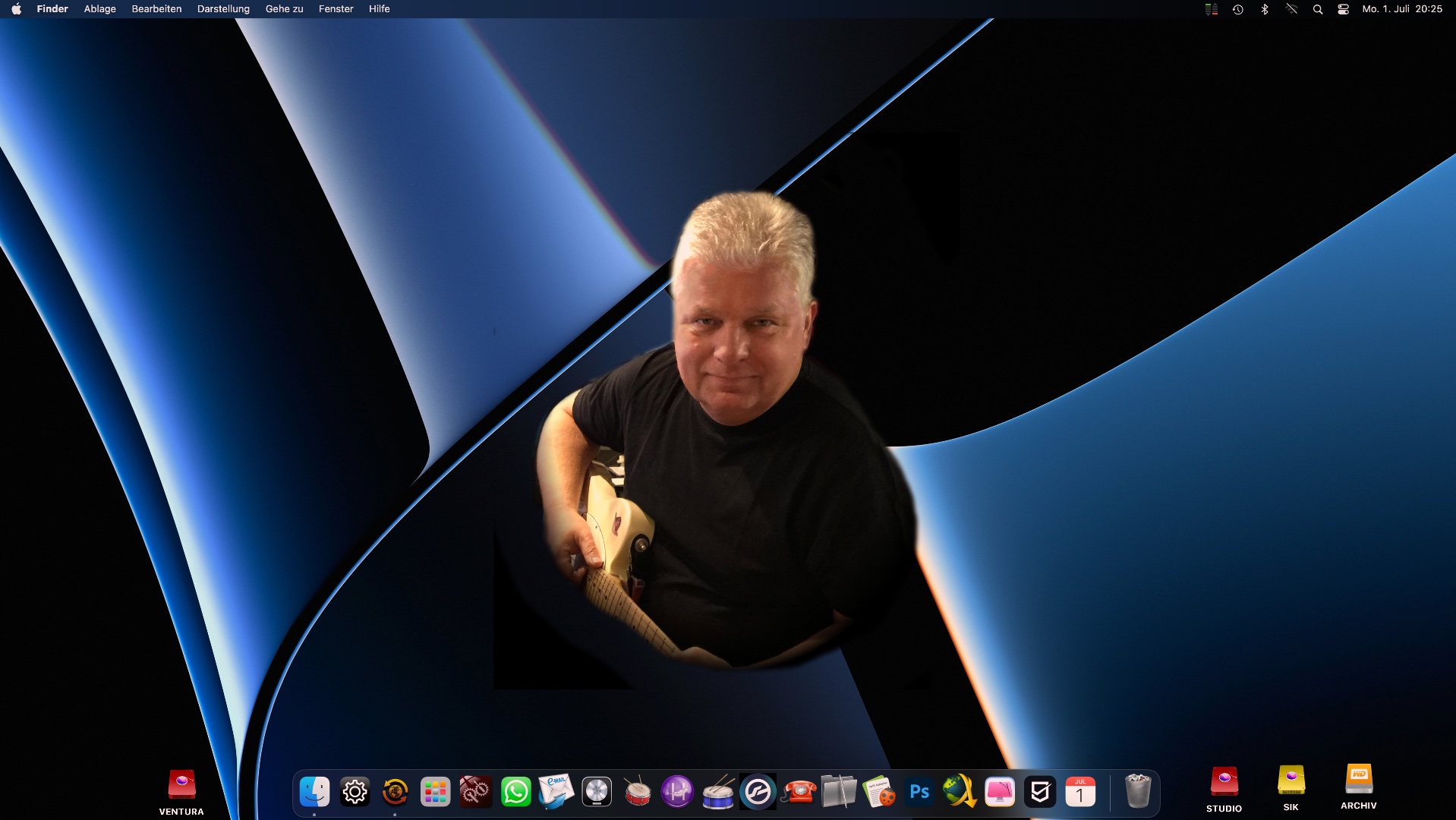This screenshot has height=820, width=1456.
Task: Expand the network activity monitor menu
Action: tap(1212, 9)
